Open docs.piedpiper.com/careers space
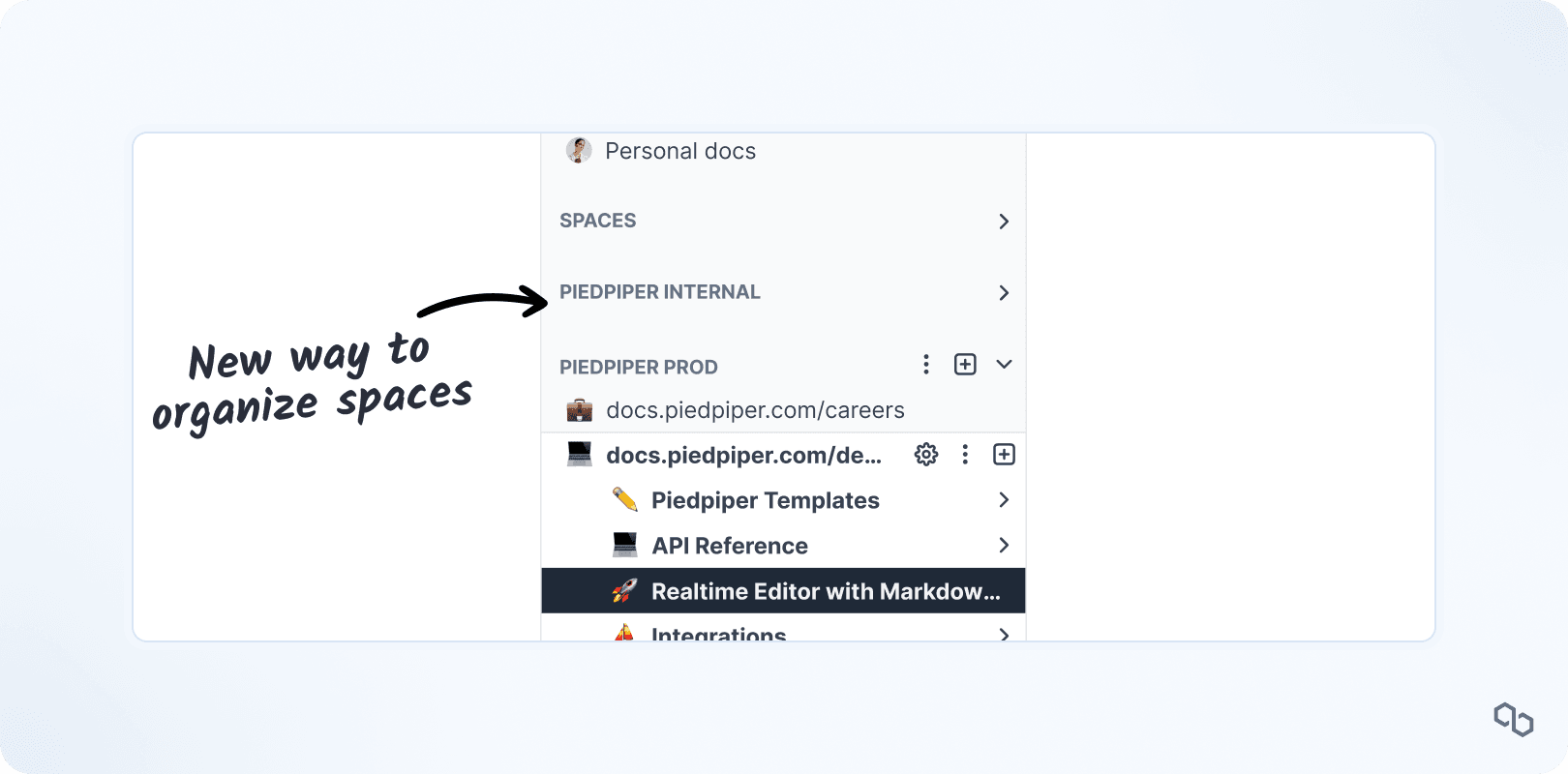This screenshot has height=774, width=1568. pyautogui.click(x=755, y=410)
